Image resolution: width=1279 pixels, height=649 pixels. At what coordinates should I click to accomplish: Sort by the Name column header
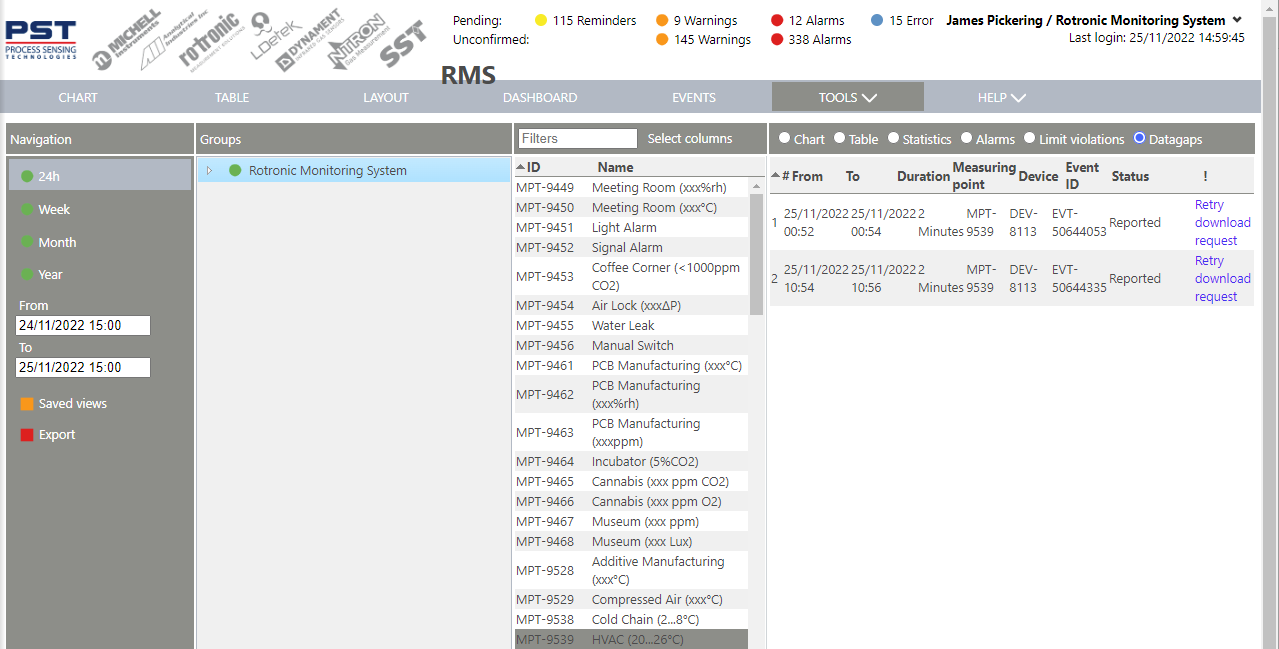615,167
